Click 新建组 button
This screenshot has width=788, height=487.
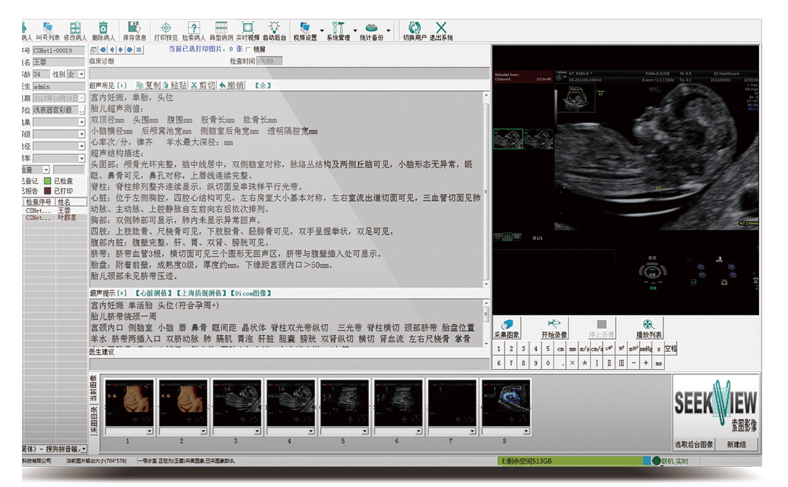coord(736,444)
